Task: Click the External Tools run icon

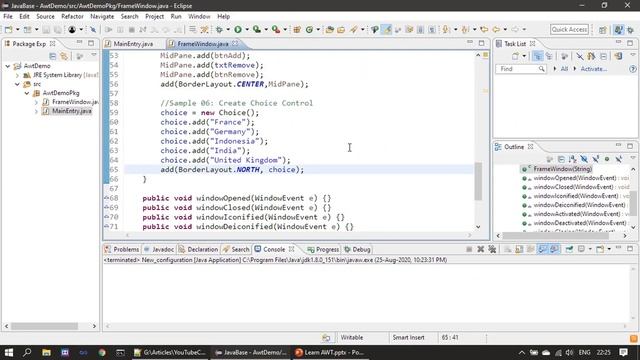Action: [276, 29]
